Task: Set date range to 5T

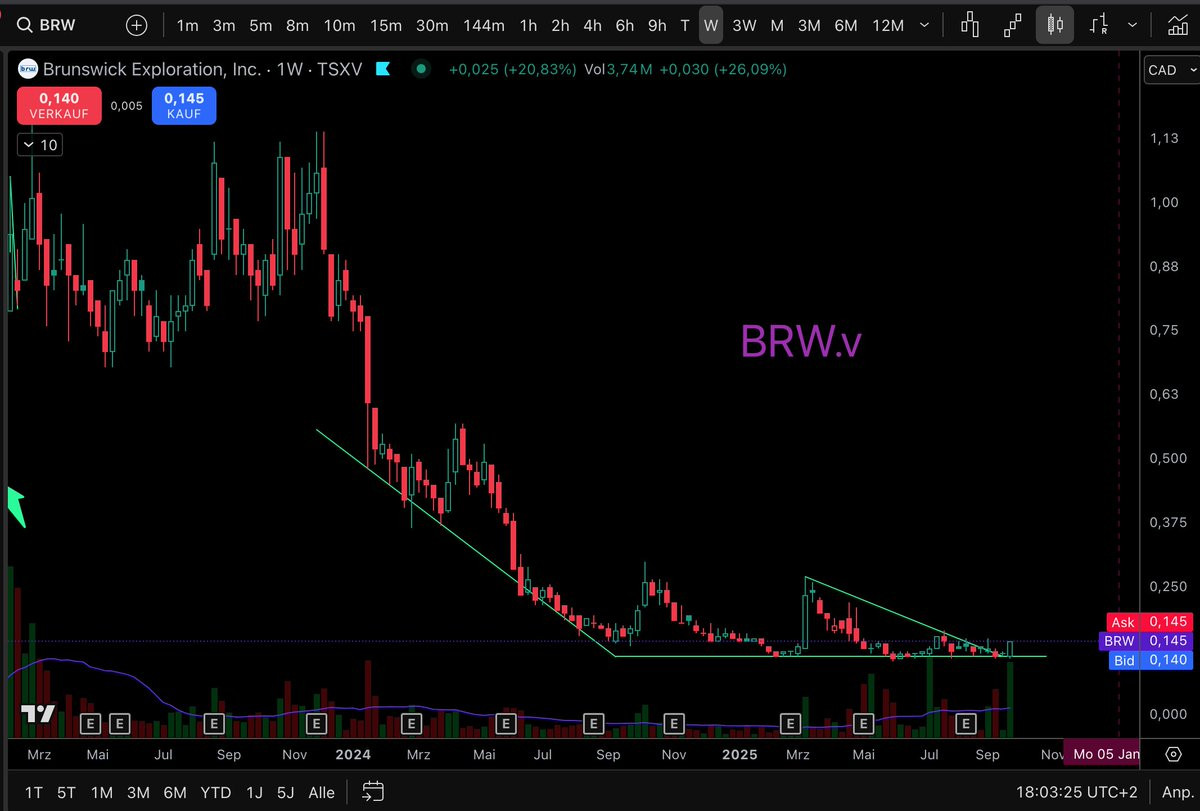Action: coord(66,792)
